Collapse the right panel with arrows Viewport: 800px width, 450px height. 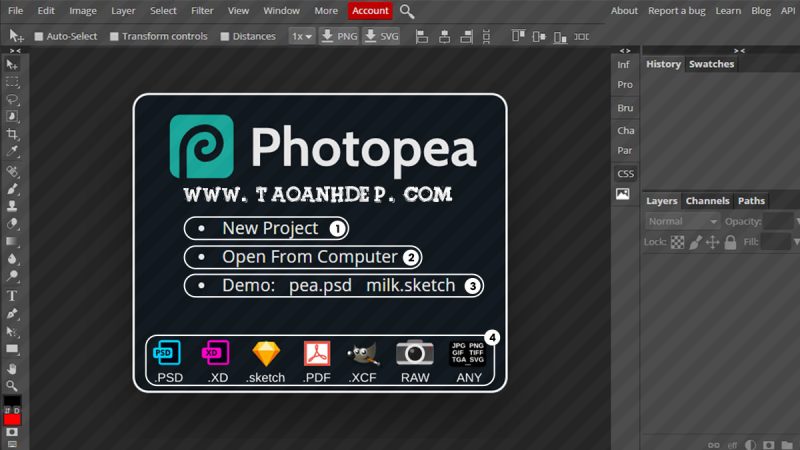click(739, 51)
